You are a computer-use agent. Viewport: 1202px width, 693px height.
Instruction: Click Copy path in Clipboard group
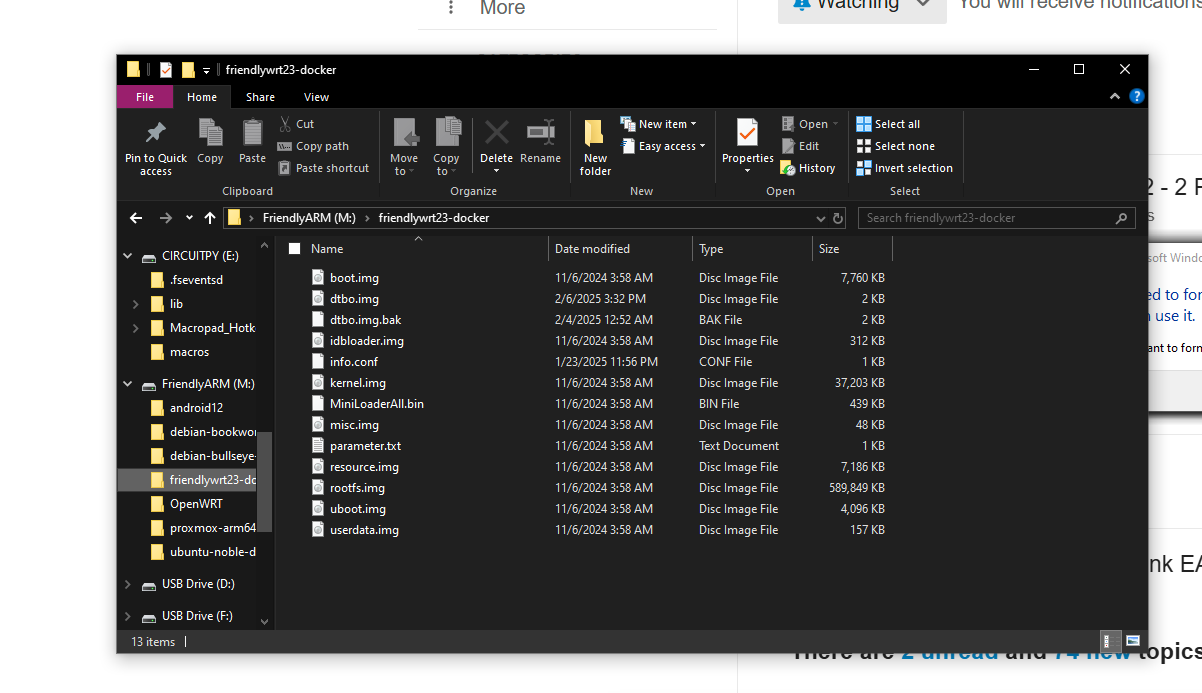pyautogui.click(x=313, y=146)
